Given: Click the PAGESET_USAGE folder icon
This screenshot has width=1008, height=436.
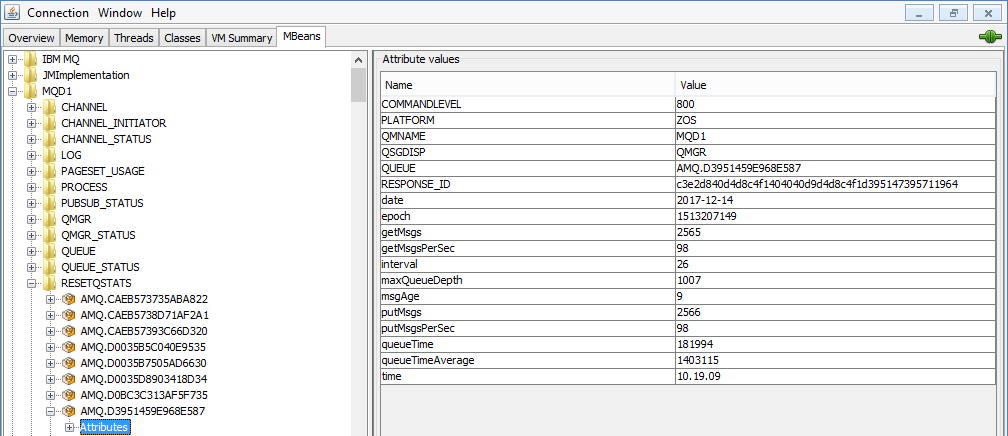Looking at the screenshot, I should (50, 171).
